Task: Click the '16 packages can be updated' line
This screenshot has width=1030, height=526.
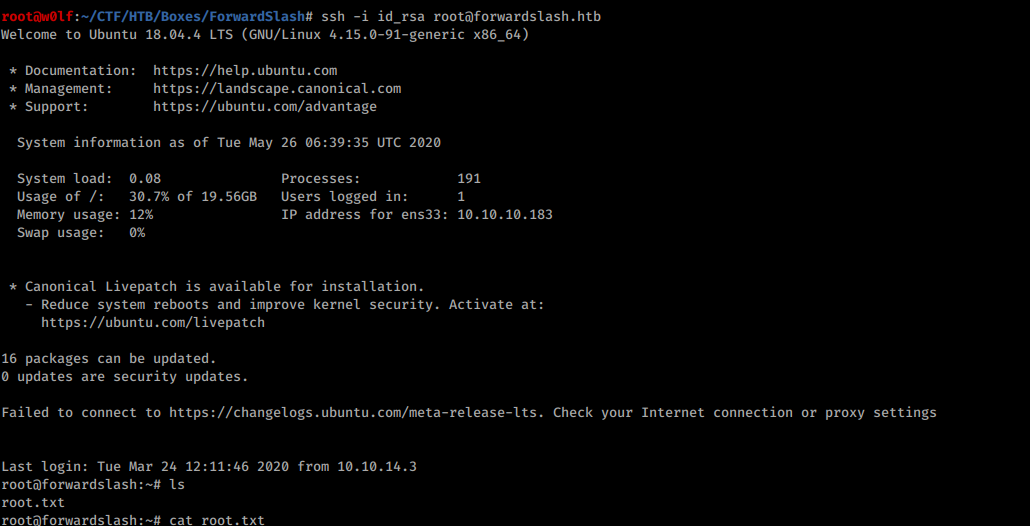Action: [108, 359]
